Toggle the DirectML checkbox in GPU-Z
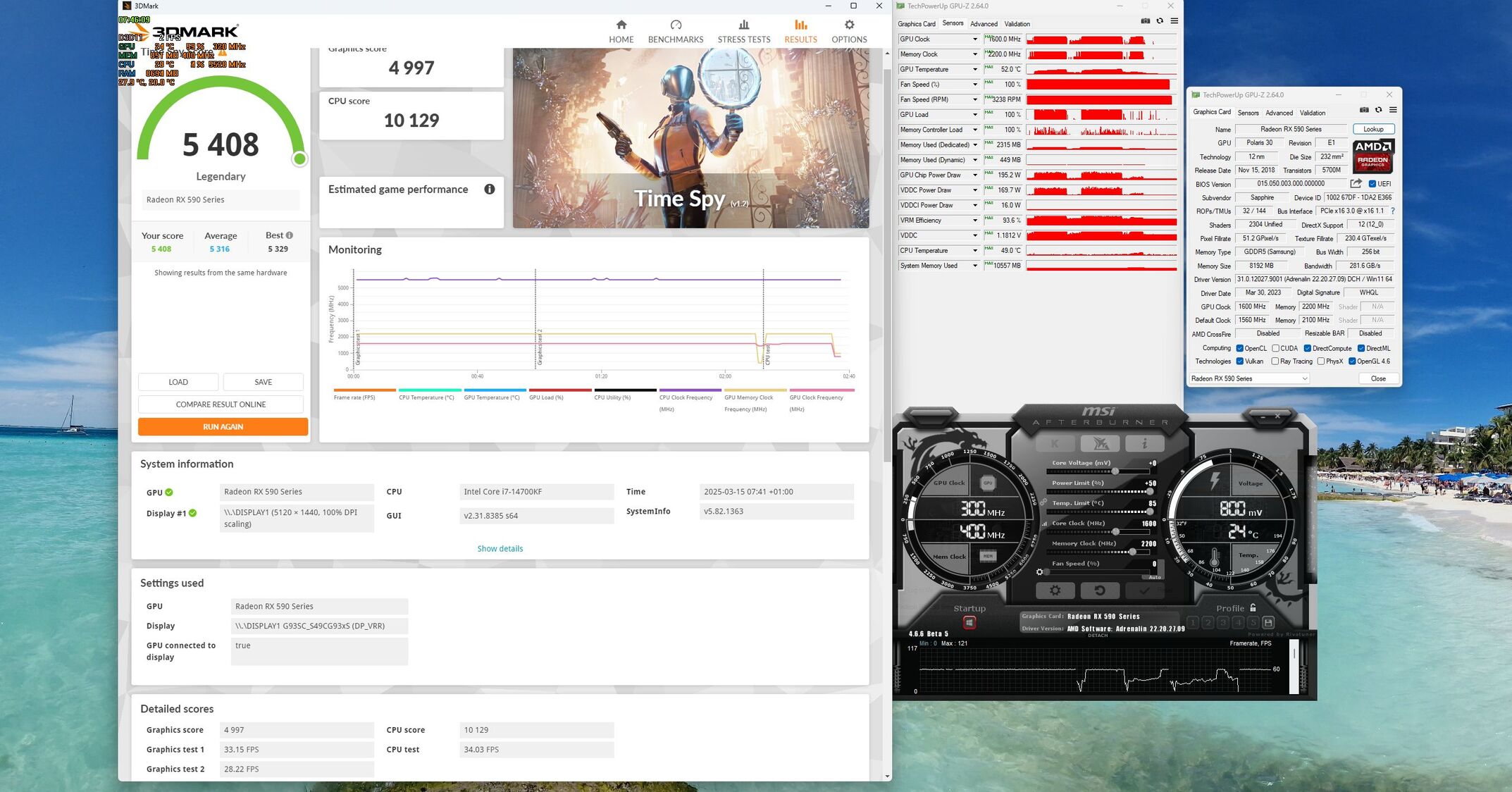The image size is (1512, 792). [1361, 348]
